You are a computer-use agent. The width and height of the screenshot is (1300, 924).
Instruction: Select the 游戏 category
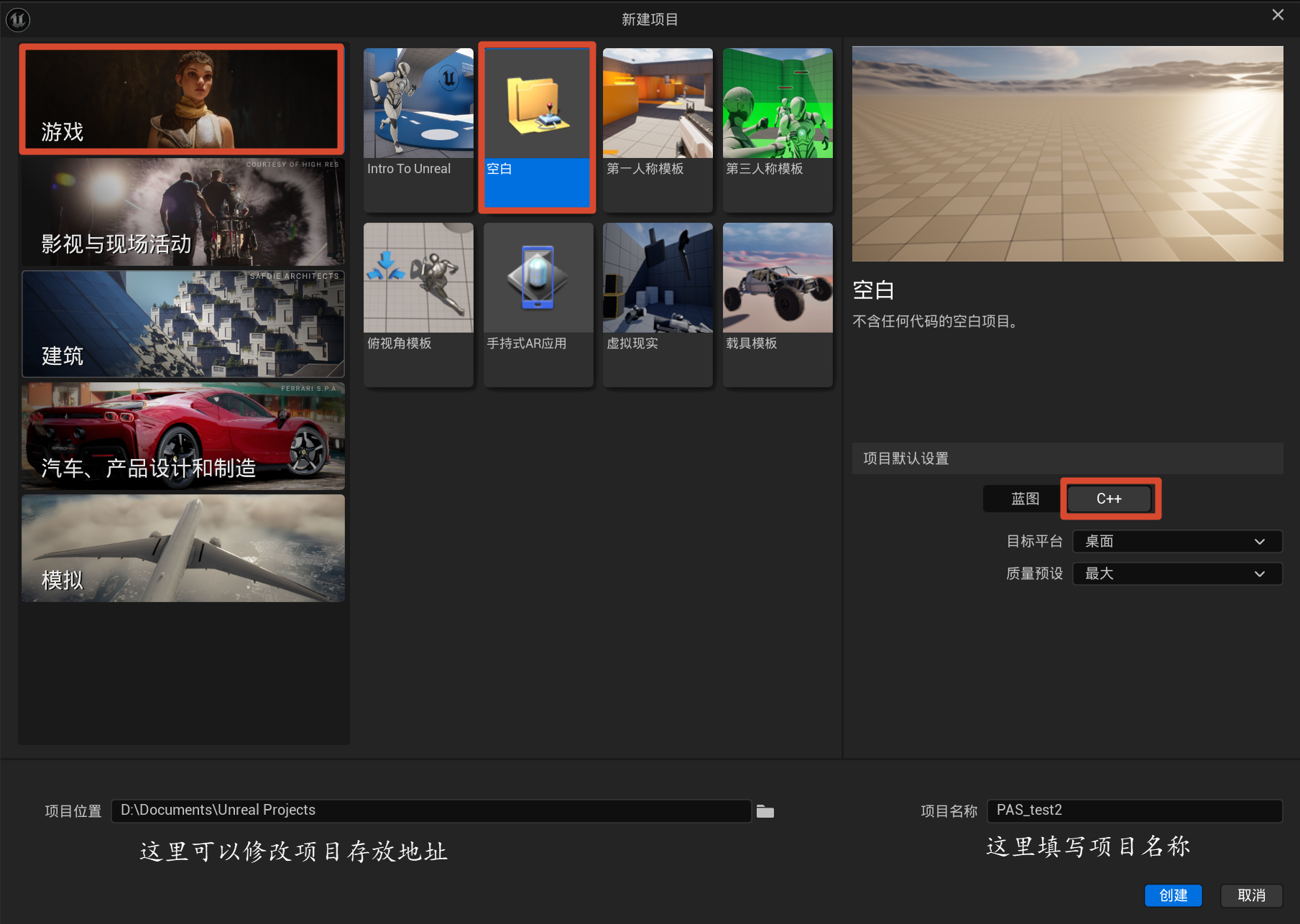(x=182, y=99)
